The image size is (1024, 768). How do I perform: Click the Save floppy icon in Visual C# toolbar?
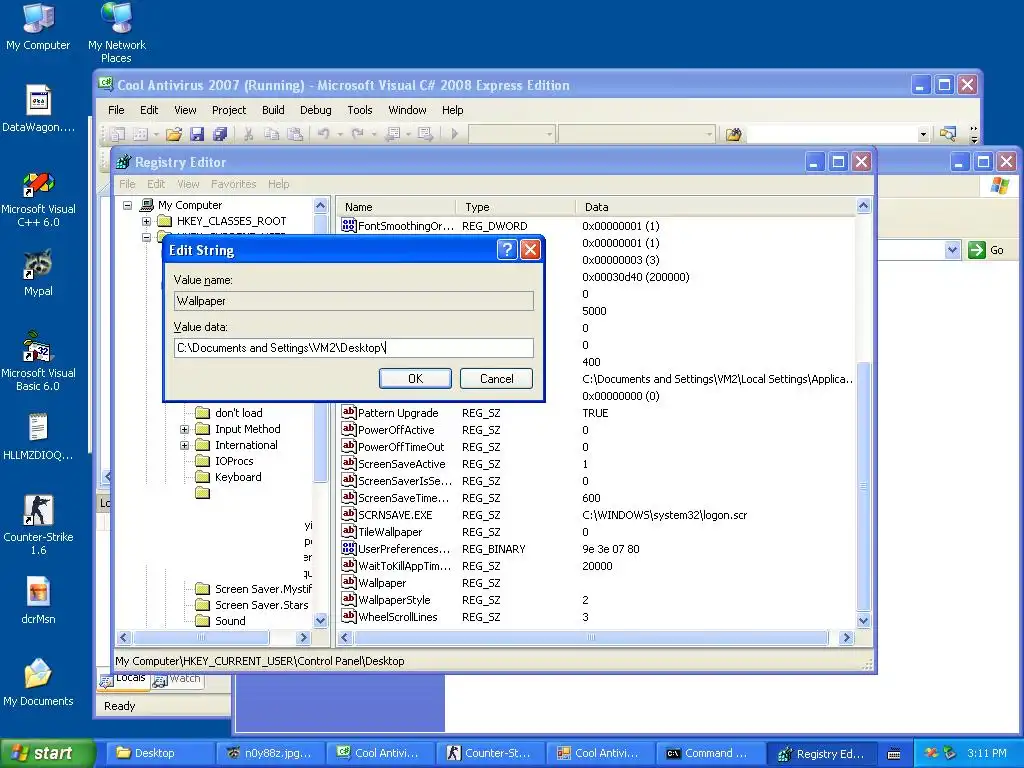pyautogui.click(x=197, y=135)
